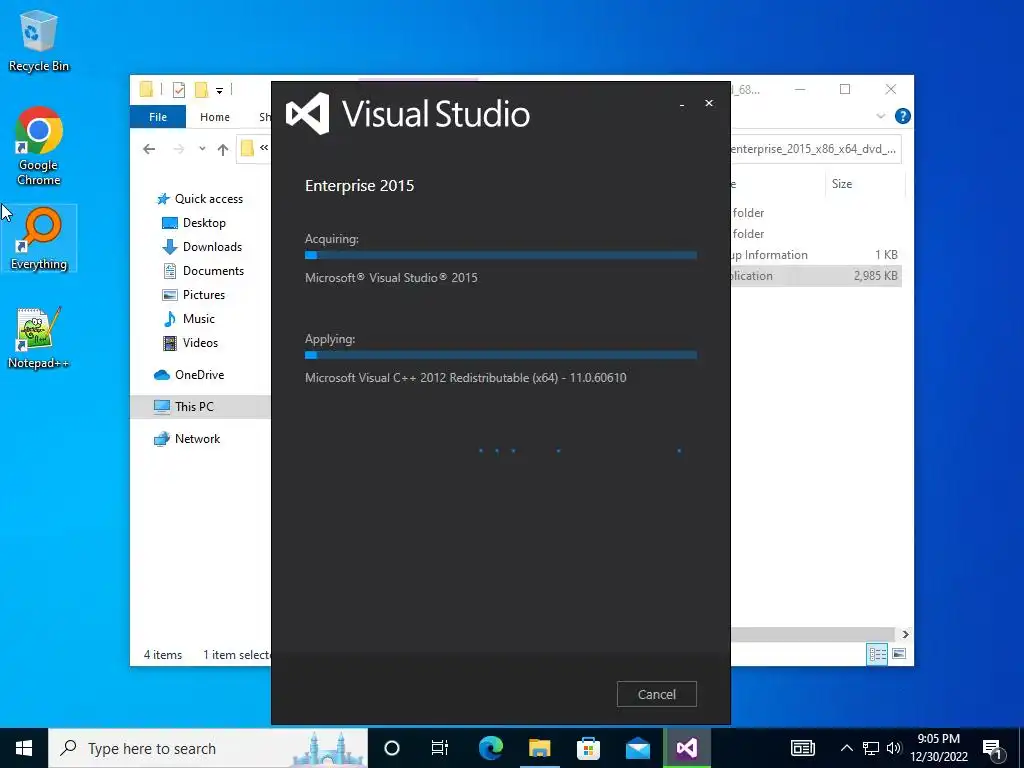Click Visual Studio icon in the taskbar
The width and height of the screenshot is (1024, 768).
pyautogui.click(x=686, y=748)
